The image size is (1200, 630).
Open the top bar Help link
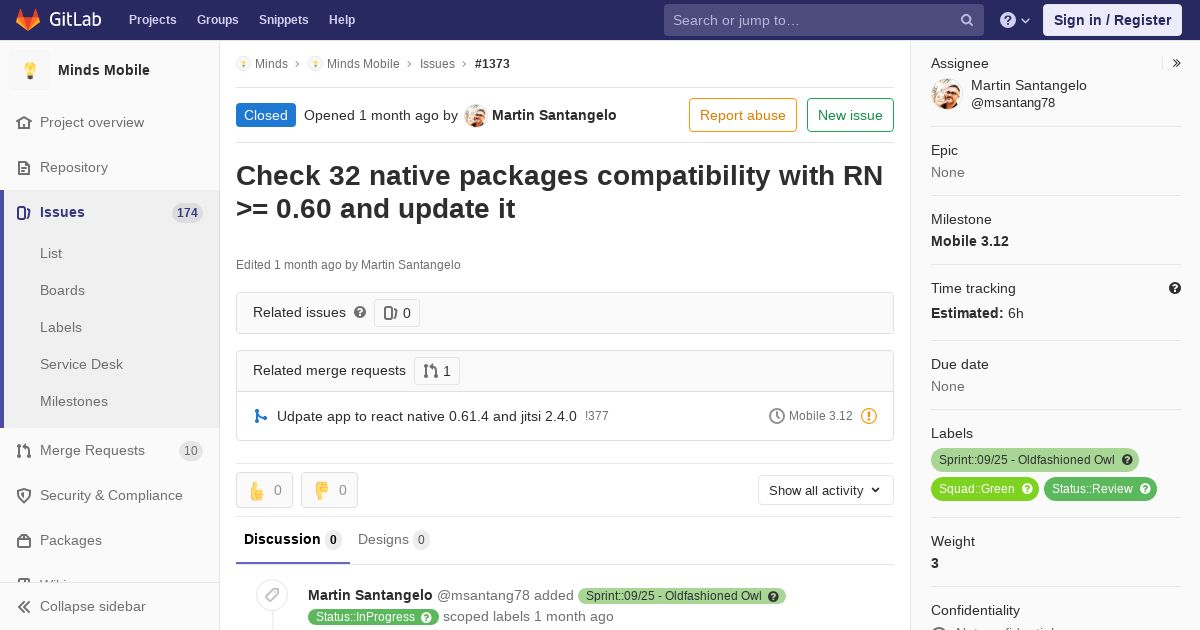342,20
